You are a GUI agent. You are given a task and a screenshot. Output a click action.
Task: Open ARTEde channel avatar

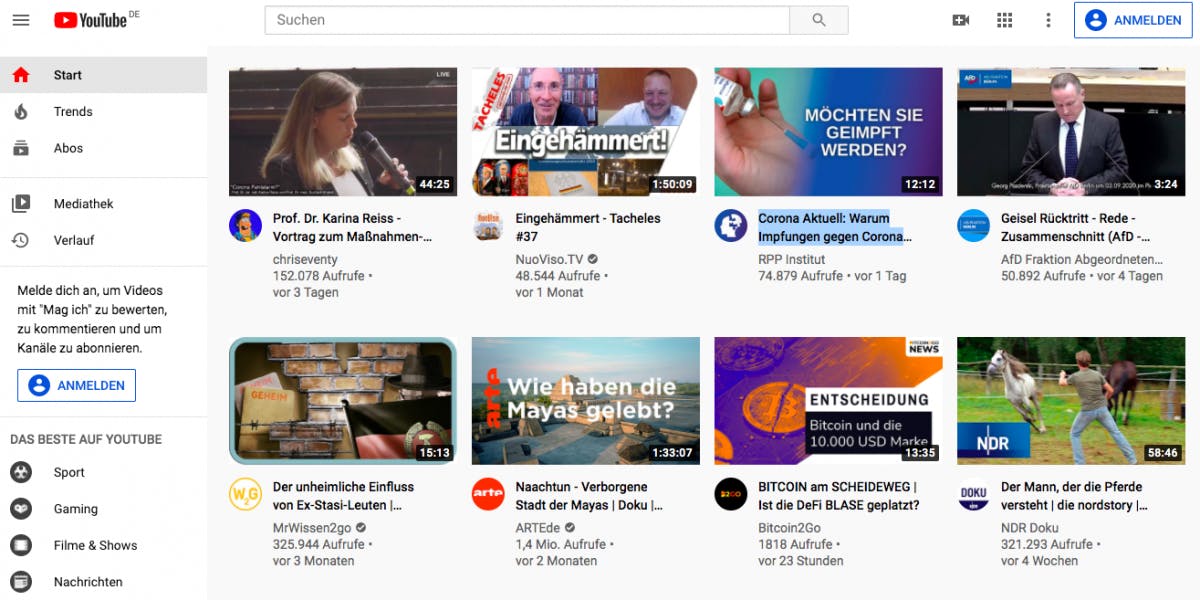point(488,495)
